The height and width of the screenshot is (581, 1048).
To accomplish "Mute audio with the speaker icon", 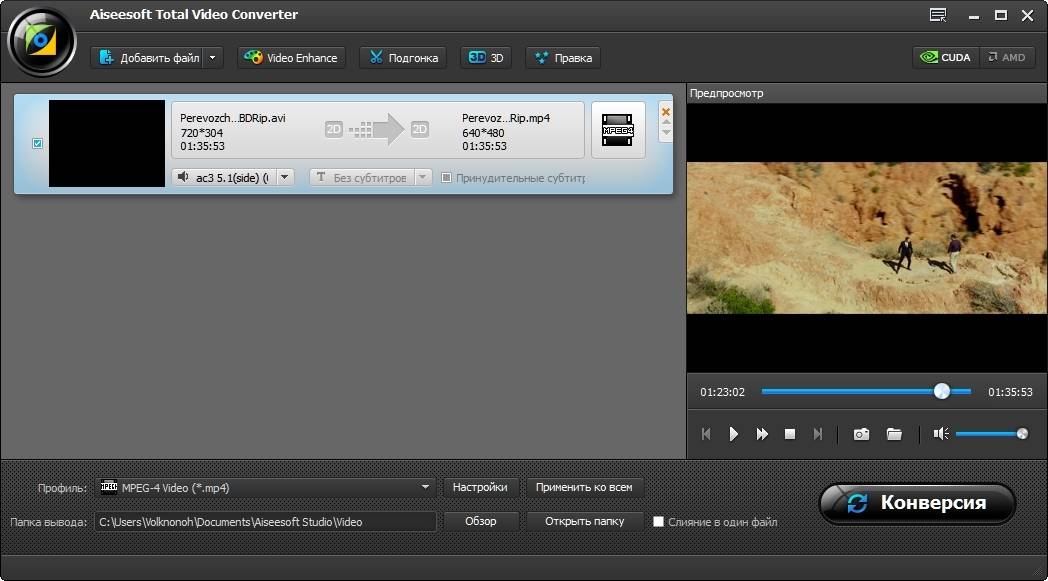I will [x=941, y=434].
